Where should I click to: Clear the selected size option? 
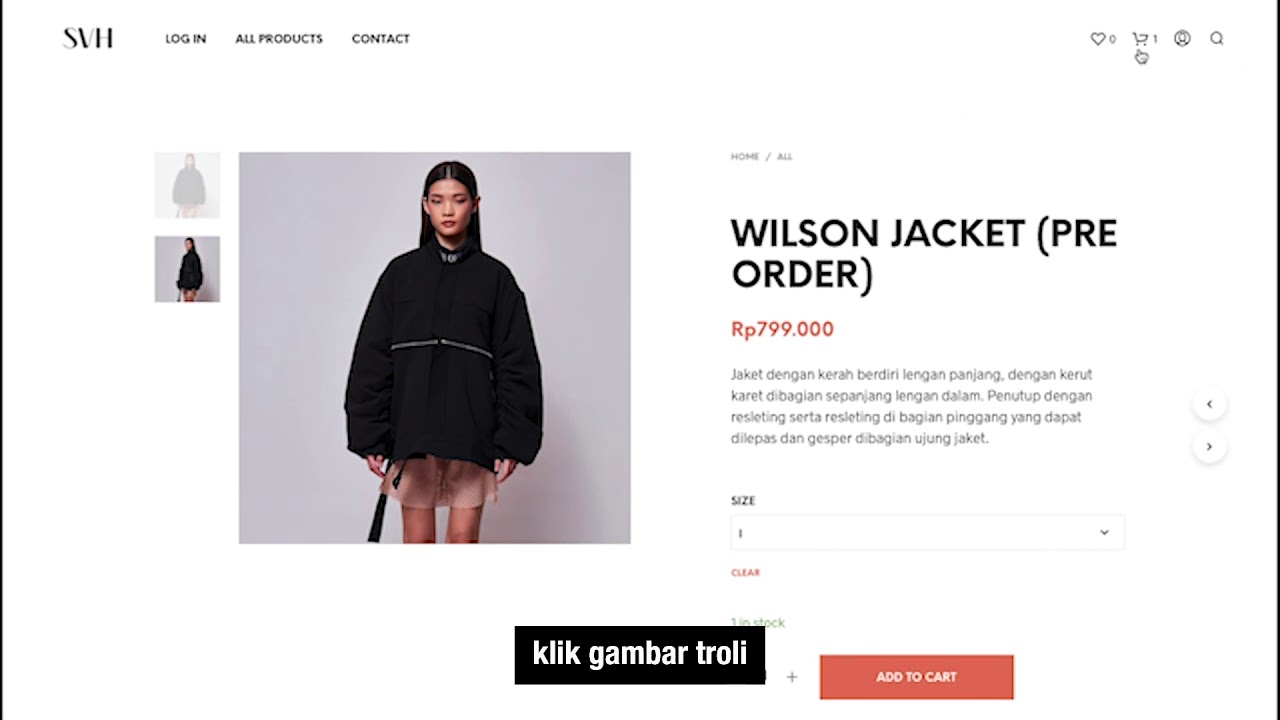click(x=745, y=573)
